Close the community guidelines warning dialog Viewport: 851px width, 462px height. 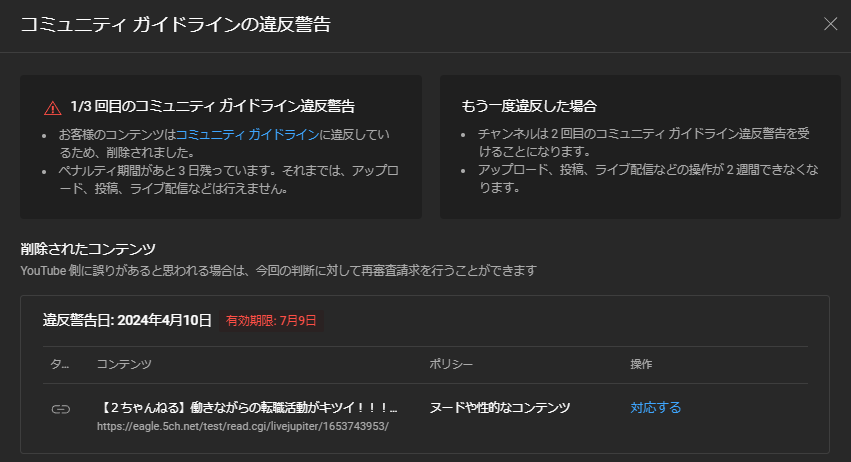coord(830,25)
